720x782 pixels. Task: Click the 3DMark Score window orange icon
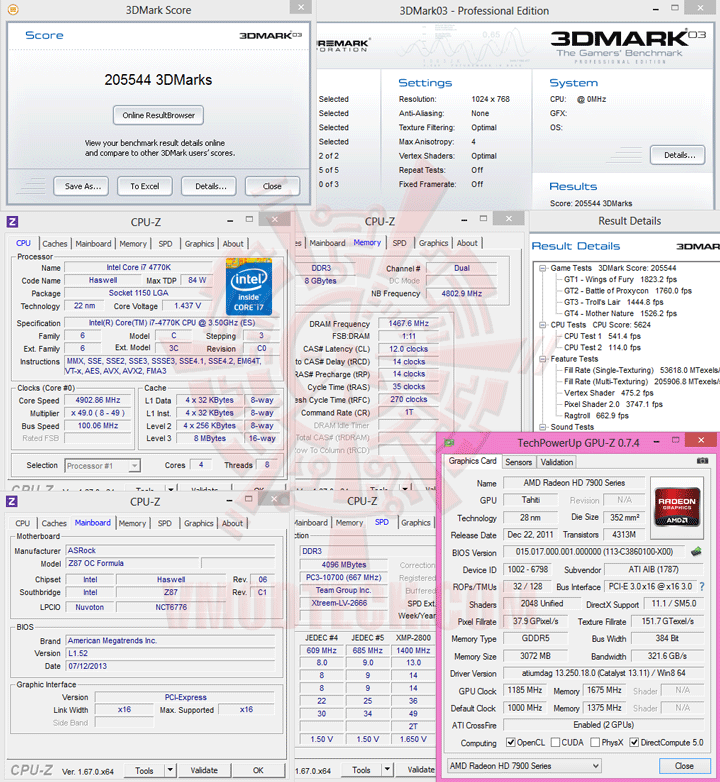point(13,9)
